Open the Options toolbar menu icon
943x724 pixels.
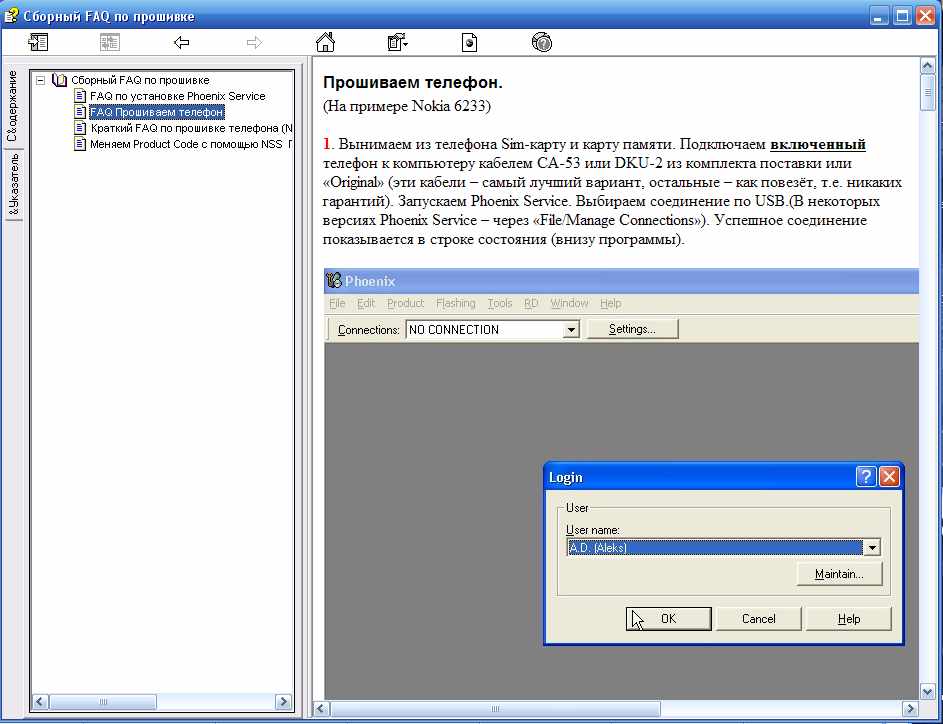tap(398, 42)
